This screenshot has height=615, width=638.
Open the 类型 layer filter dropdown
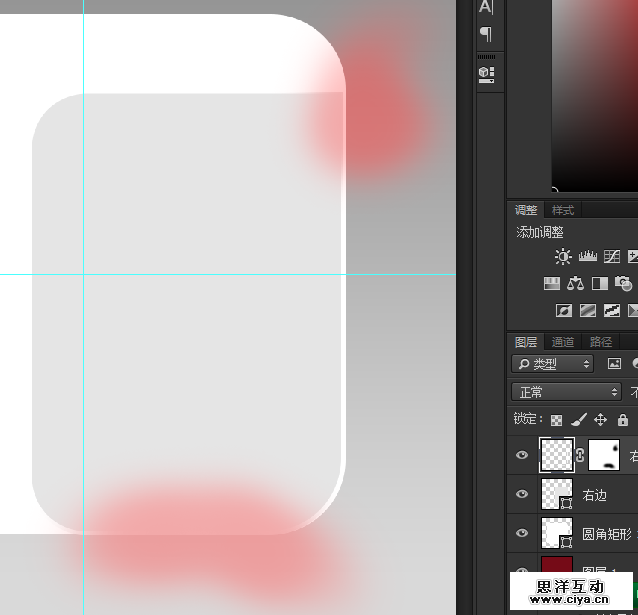[552, 364]
